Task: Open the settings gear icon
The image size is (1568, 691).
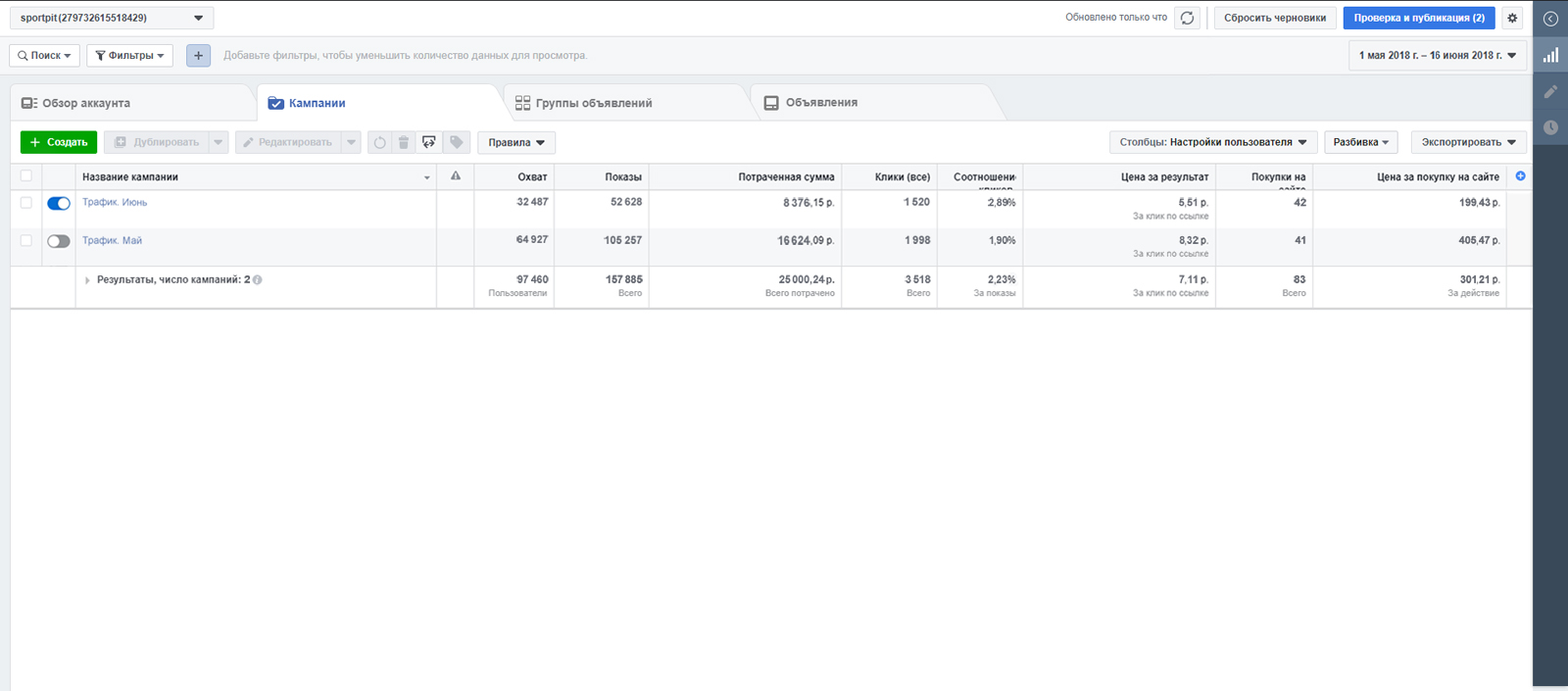Action: pyautogui.click(x=1512, y=18)
